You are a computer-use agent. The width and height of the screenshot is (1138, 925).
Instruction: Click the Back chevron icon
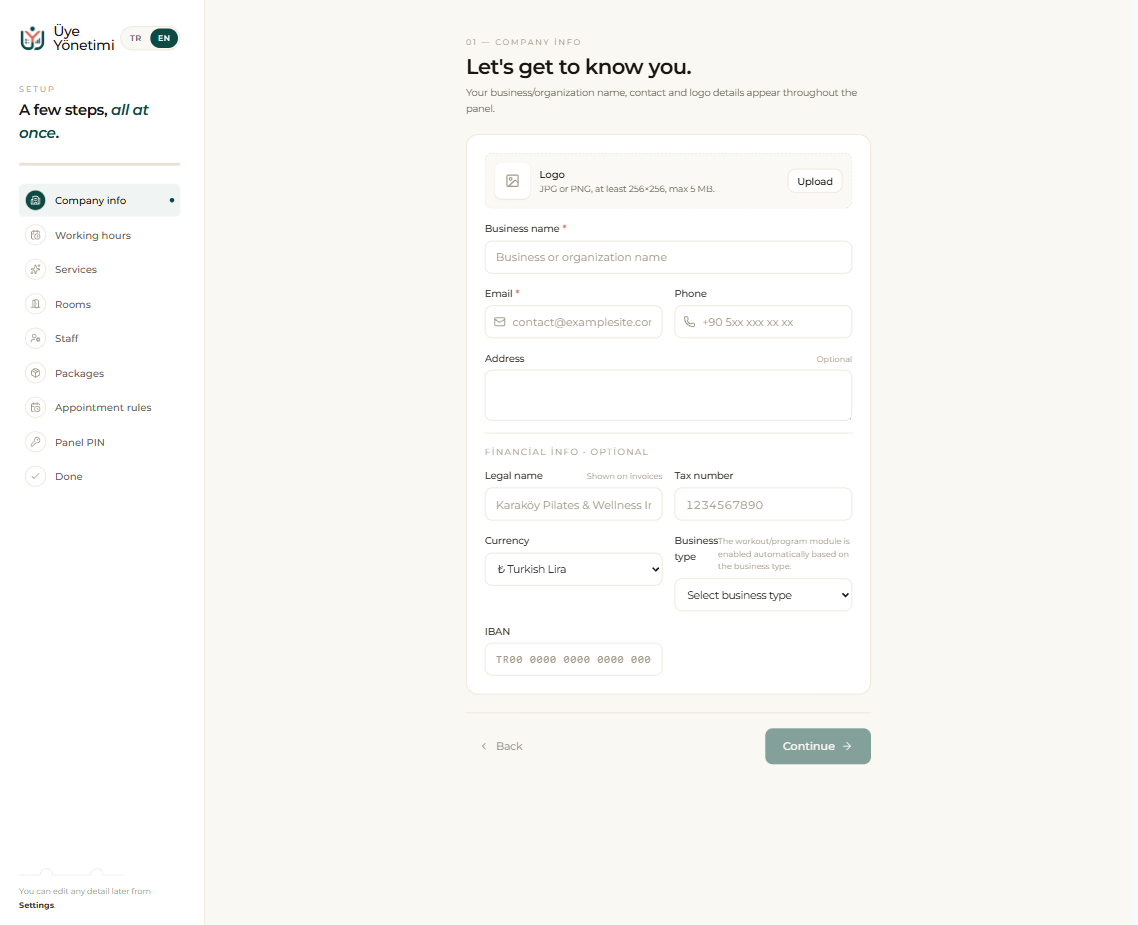pyautogui.click(x=484, y=746)
